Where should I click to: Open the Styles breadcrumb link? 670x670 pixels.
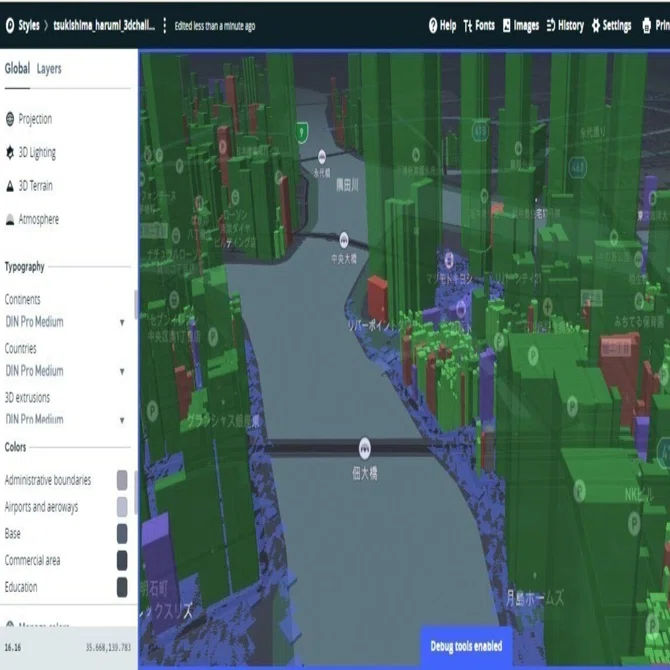point(29,26)
